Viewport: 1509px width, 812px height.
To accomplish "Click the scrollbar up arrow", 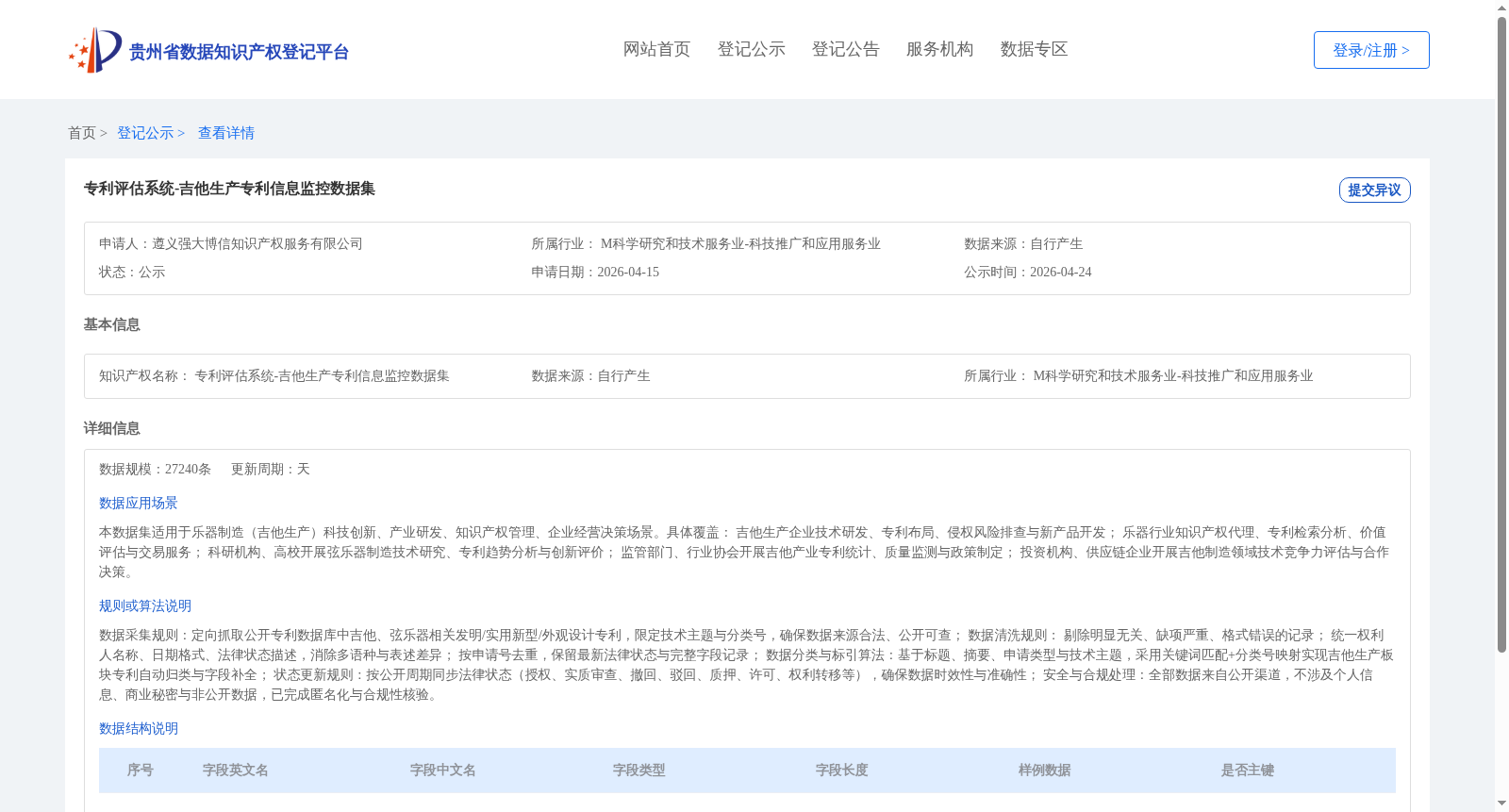I will [1502, 8].
